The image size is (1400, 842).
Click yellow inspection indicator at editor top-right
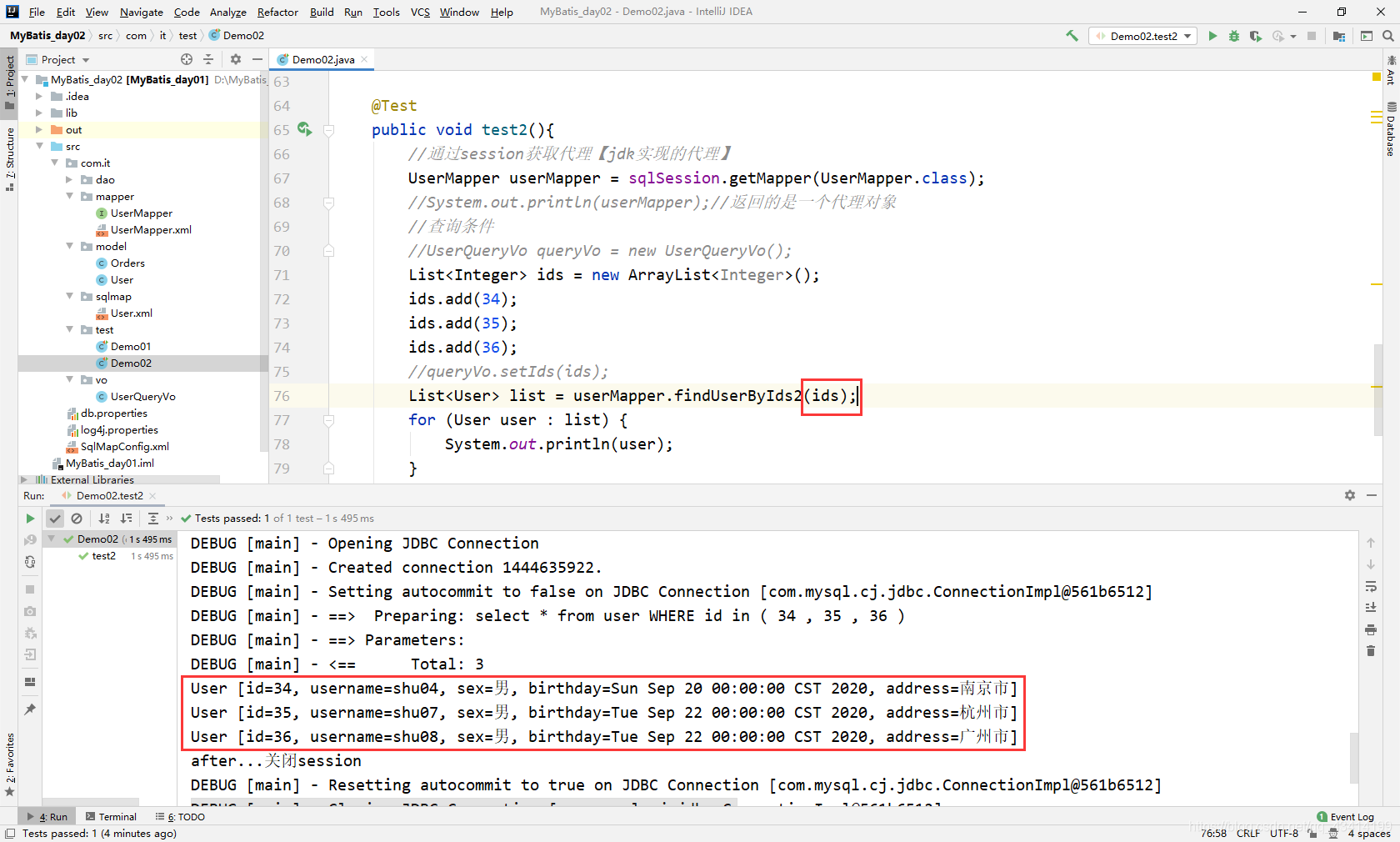[1377, 77]
